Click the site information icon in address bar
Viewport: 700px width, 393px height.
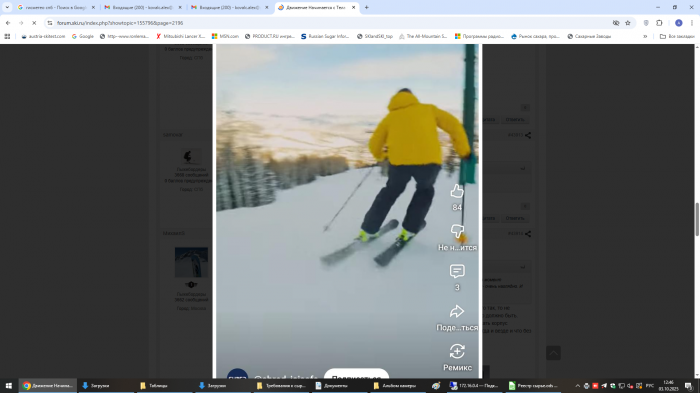point(50,23)
